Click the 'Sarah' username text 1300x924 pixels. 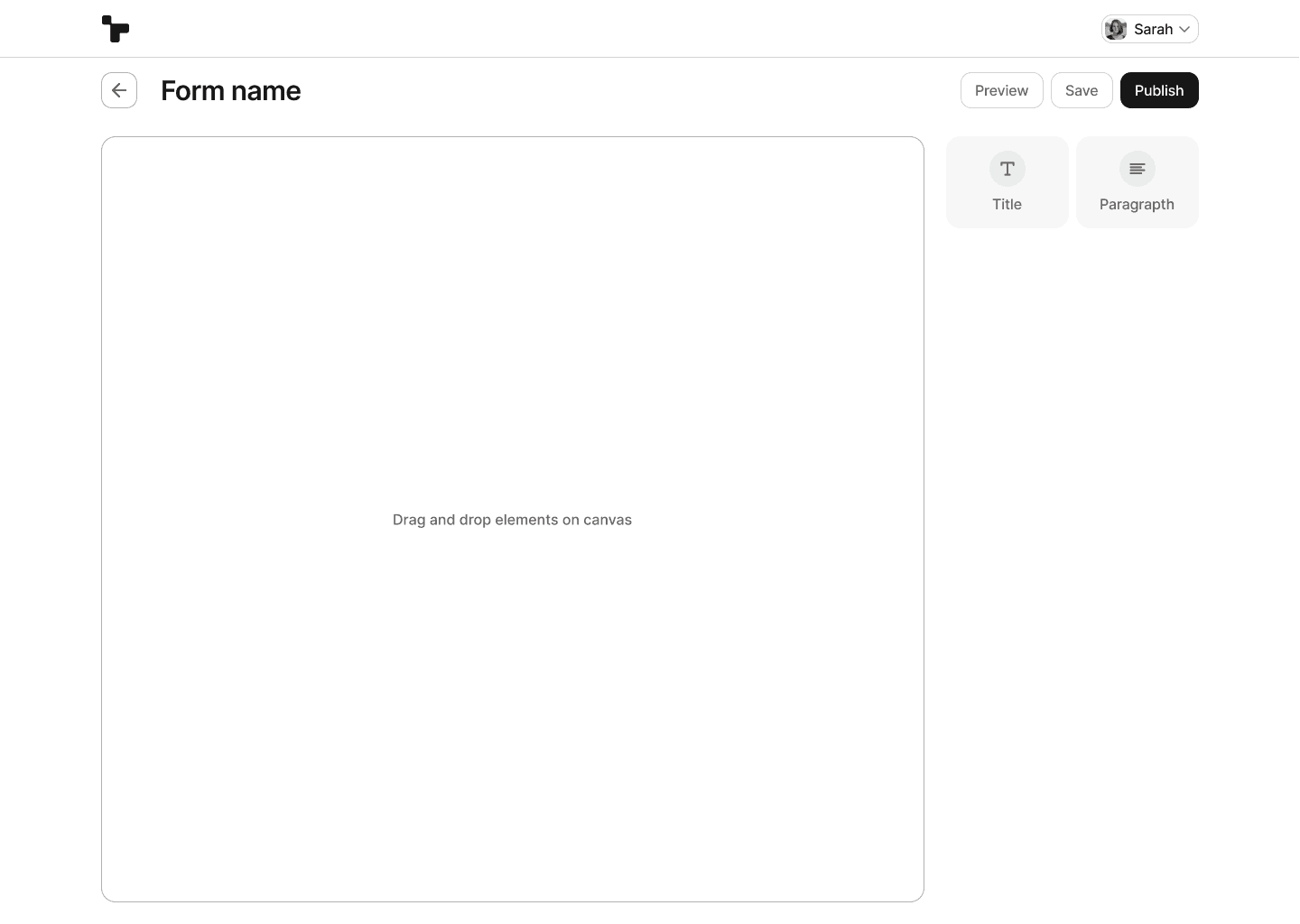click(1153, 29)
